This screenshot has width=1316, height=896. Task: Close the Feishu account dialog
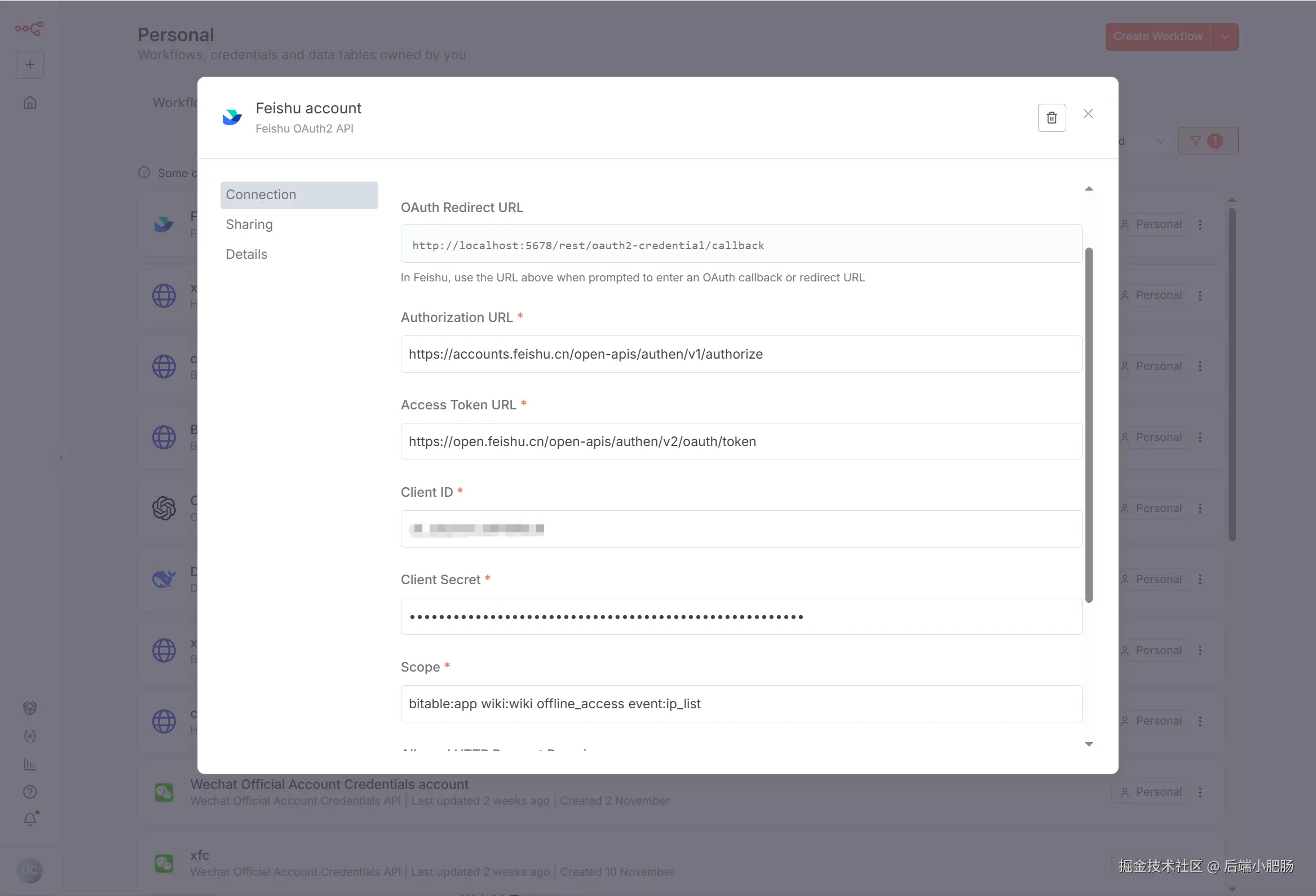1088,114
